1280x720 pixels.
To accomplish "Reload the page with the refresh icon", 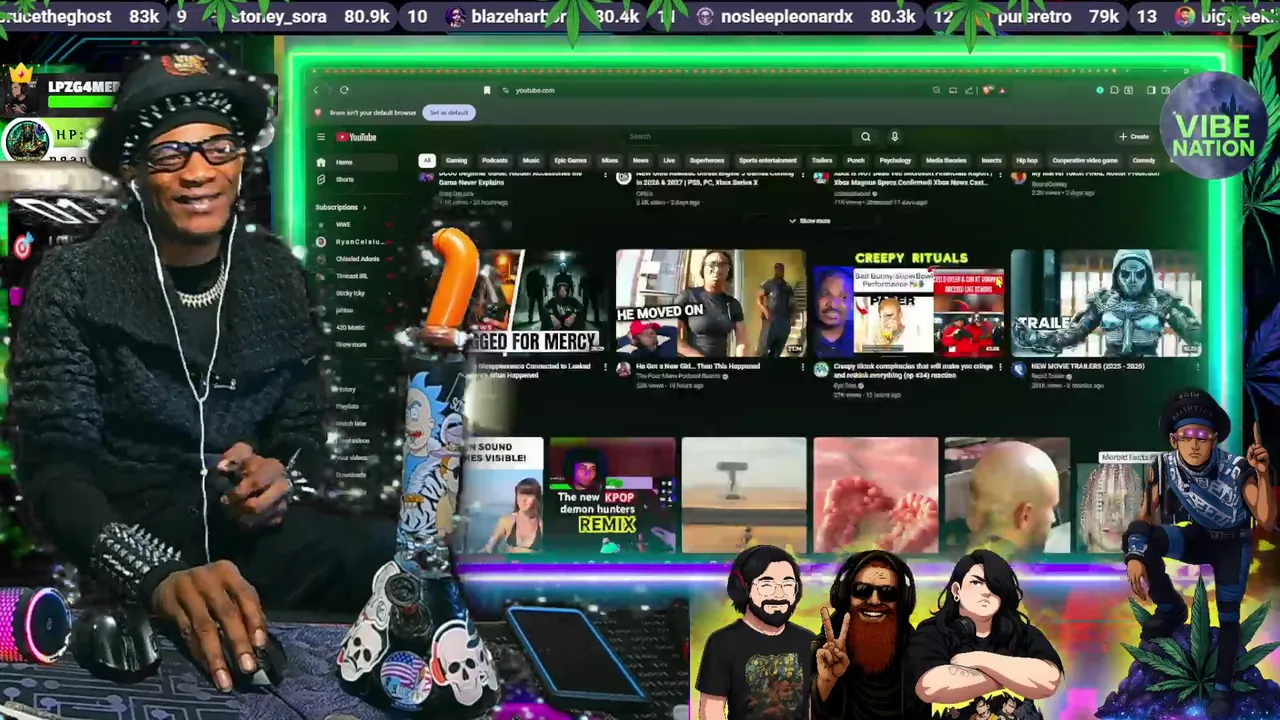I will coord(344,90).
